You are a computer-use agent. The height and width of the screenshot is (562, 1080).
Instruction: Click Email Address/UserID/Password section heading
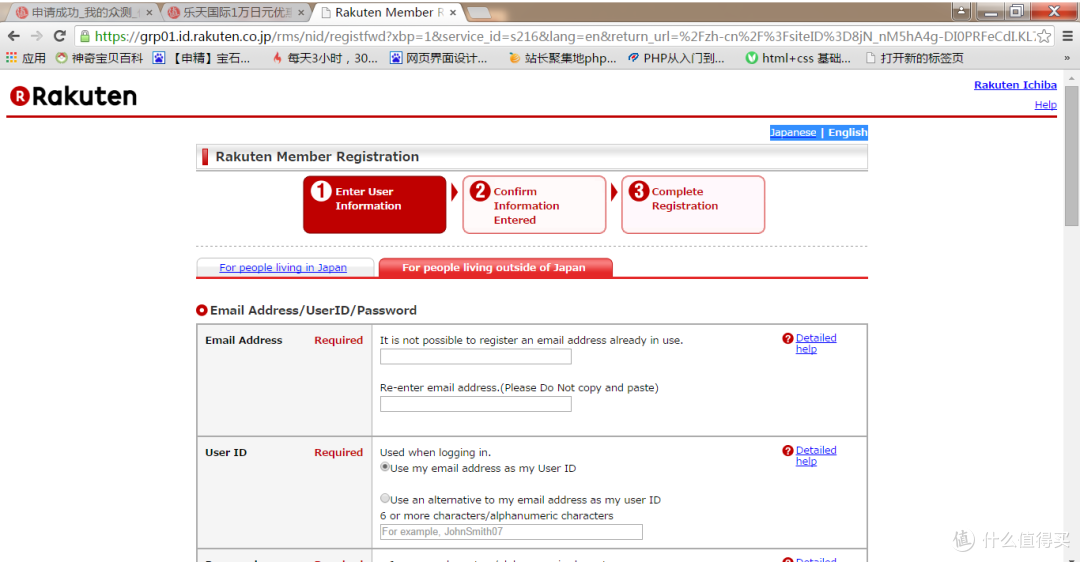pos(313,310)
